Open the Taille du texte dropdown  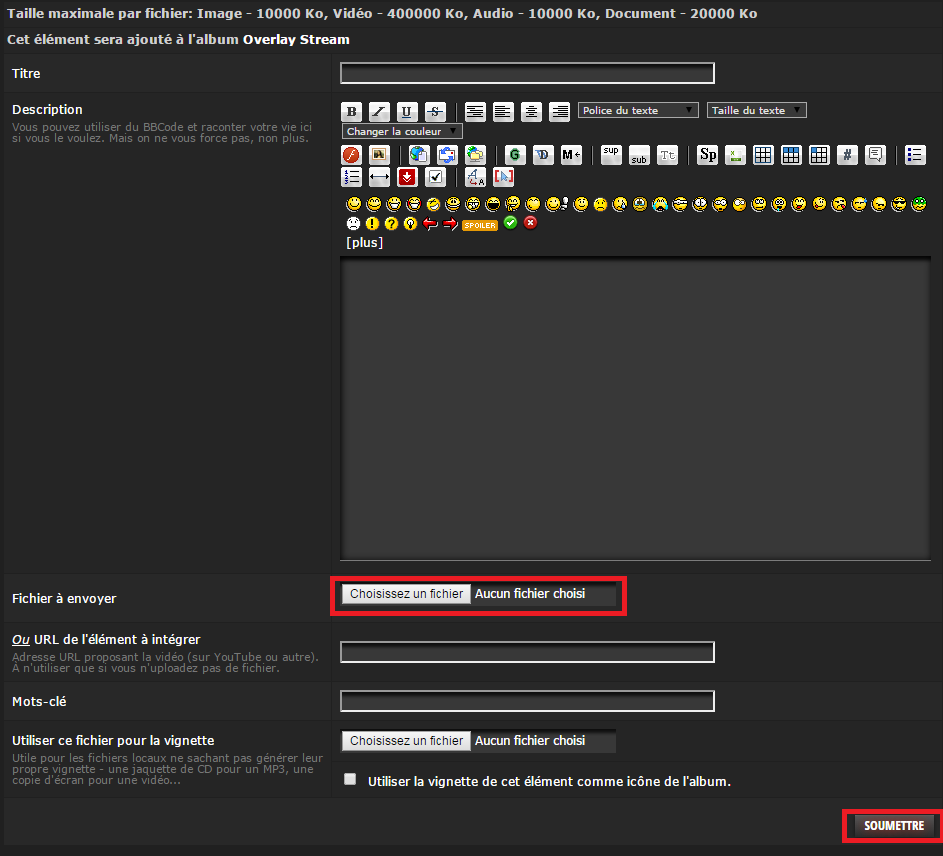(x=757, y=110)
